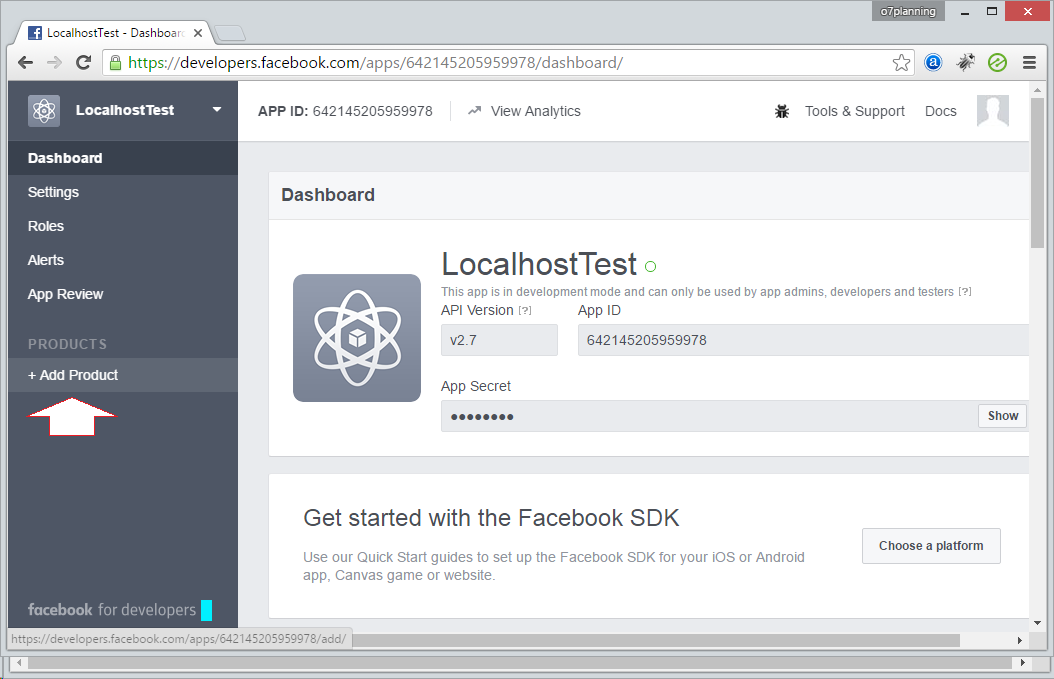Open the Docs link

(x=940, y=111)
